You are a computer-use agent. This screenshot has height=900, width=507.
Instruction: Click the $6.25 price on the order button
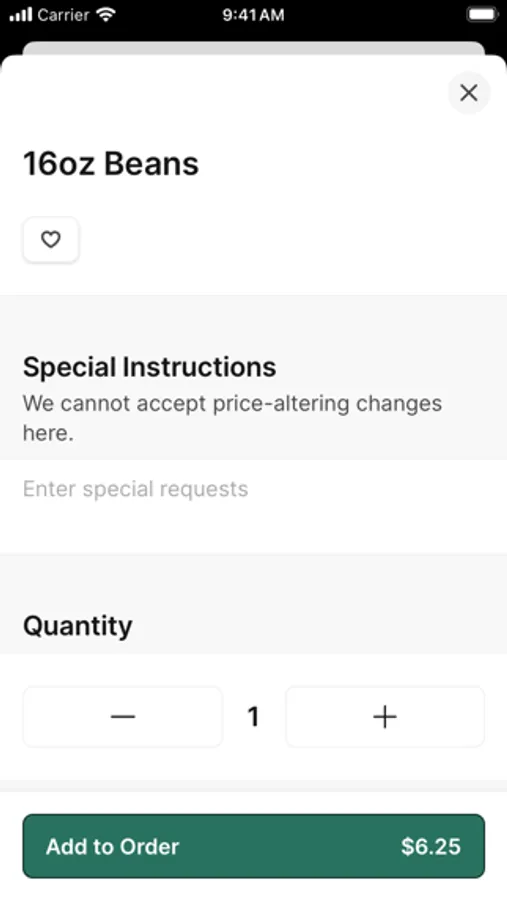[431, 846]
